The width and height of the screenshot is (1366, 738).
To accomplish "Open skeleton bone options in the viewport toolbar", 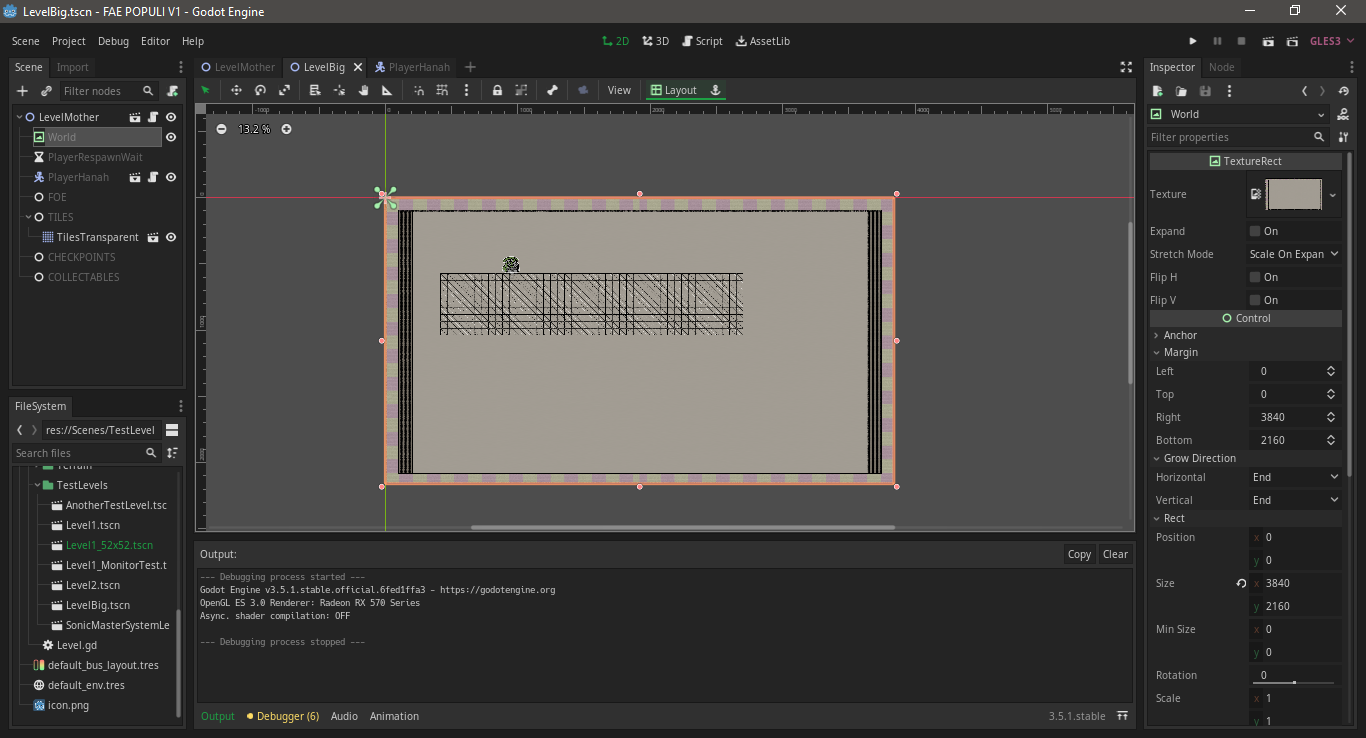I will [552, 90].
